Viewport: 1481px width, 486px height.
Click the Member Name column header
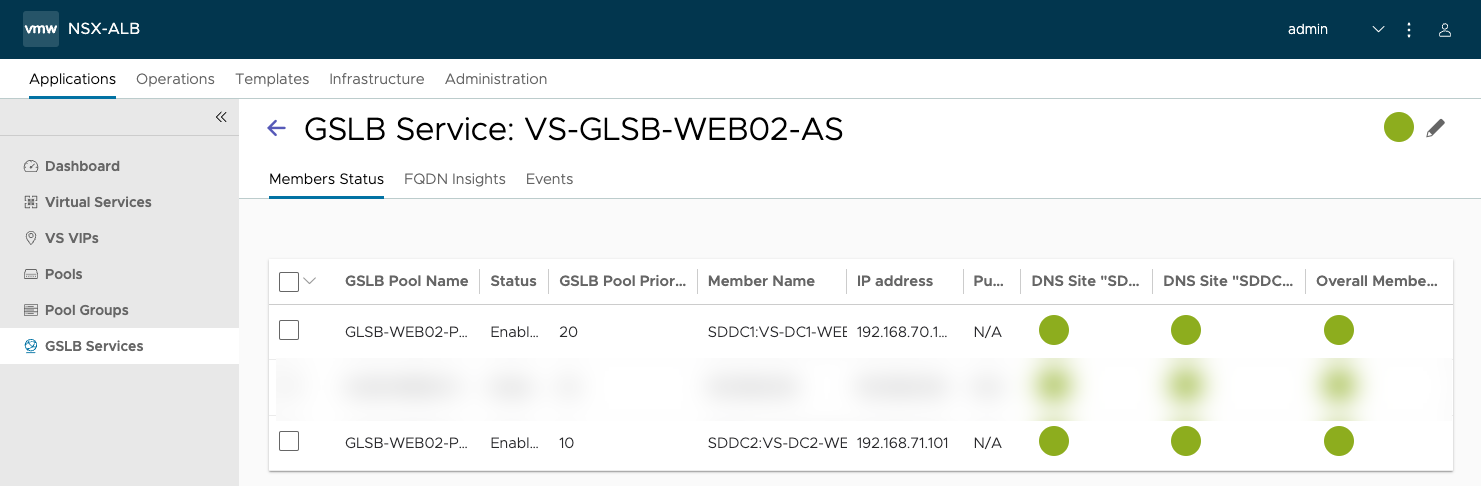[761, 281]
